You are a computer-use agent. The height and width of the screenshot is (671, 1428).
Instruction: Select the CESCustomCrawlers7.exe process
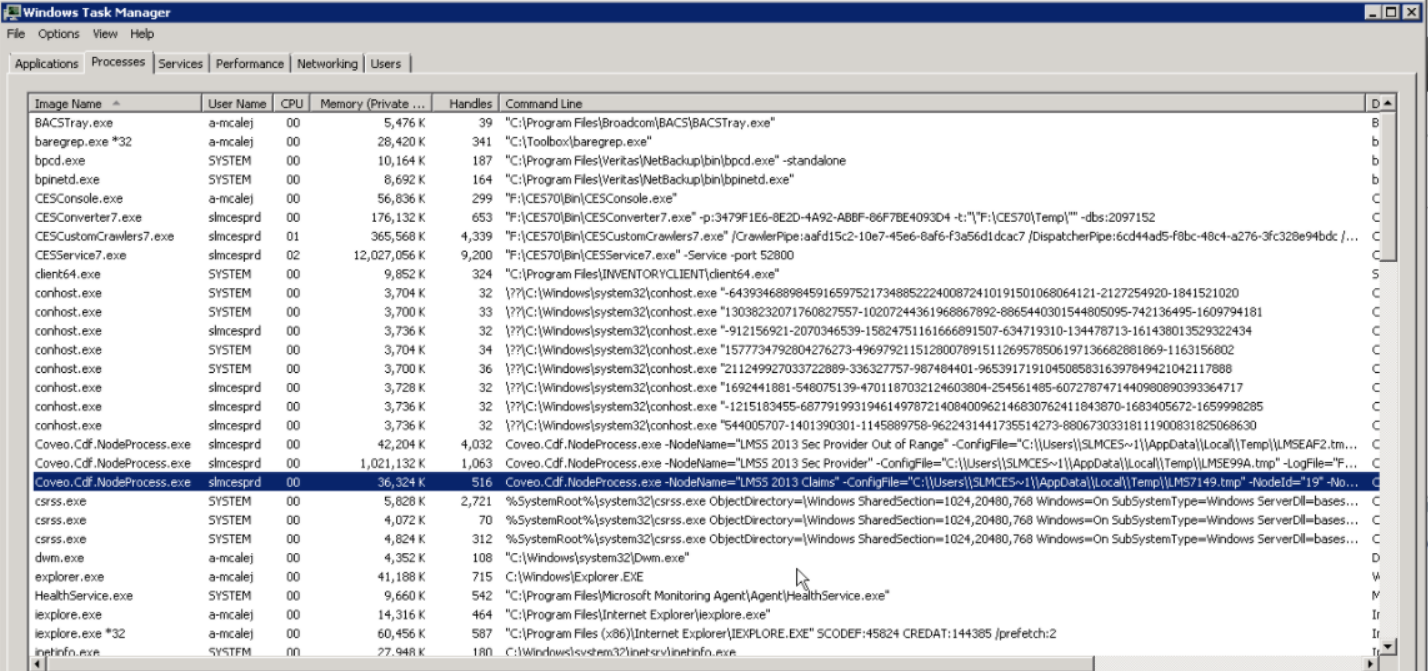tap(705, 236)
